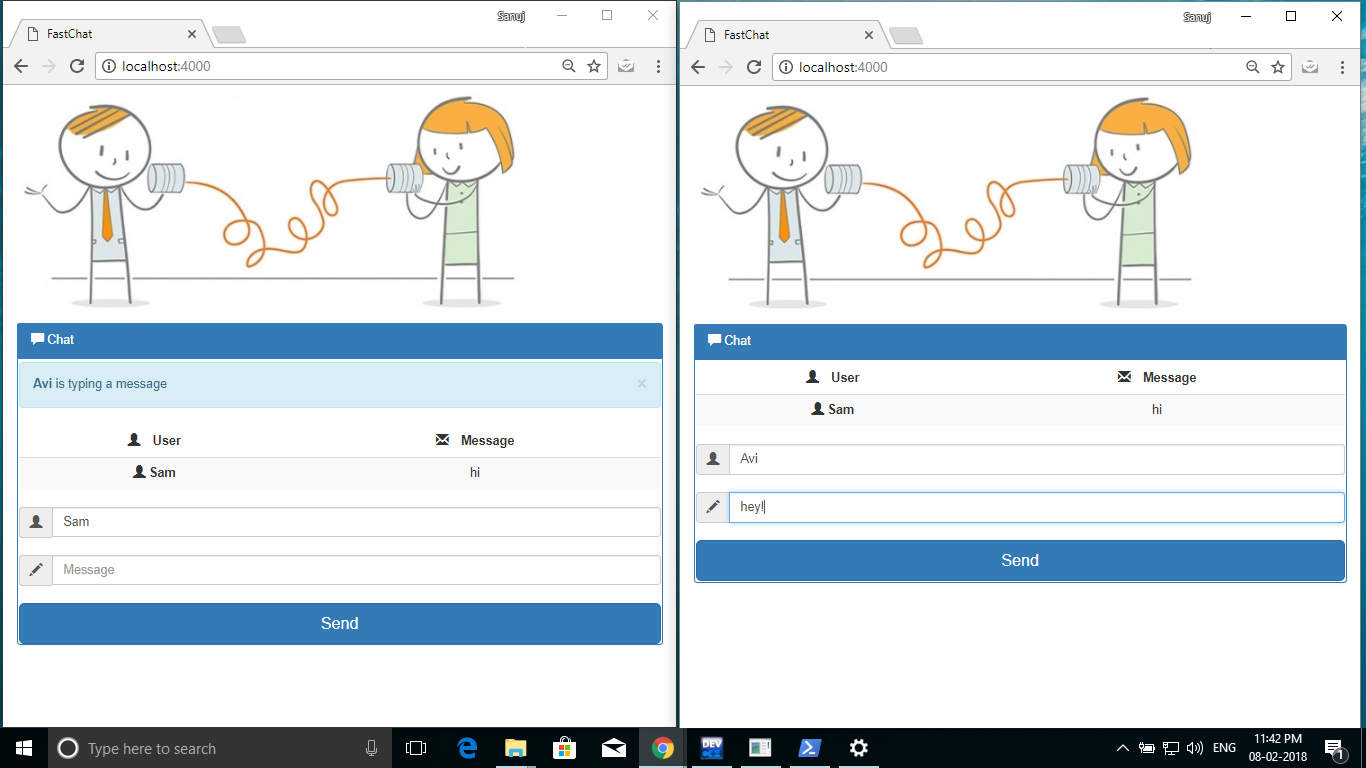Focus the name field containing Sam

(356, 522)
